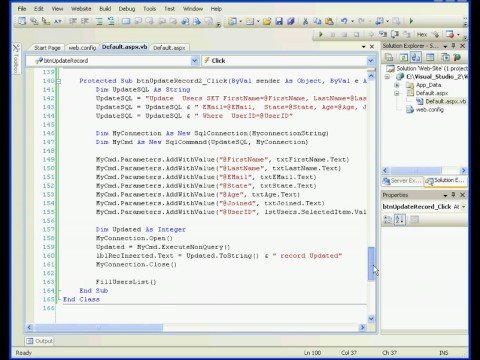This screenshot has width=480, height=360.
Task: Cut selection with the scissors icon
Action: (x=305, y=22)
